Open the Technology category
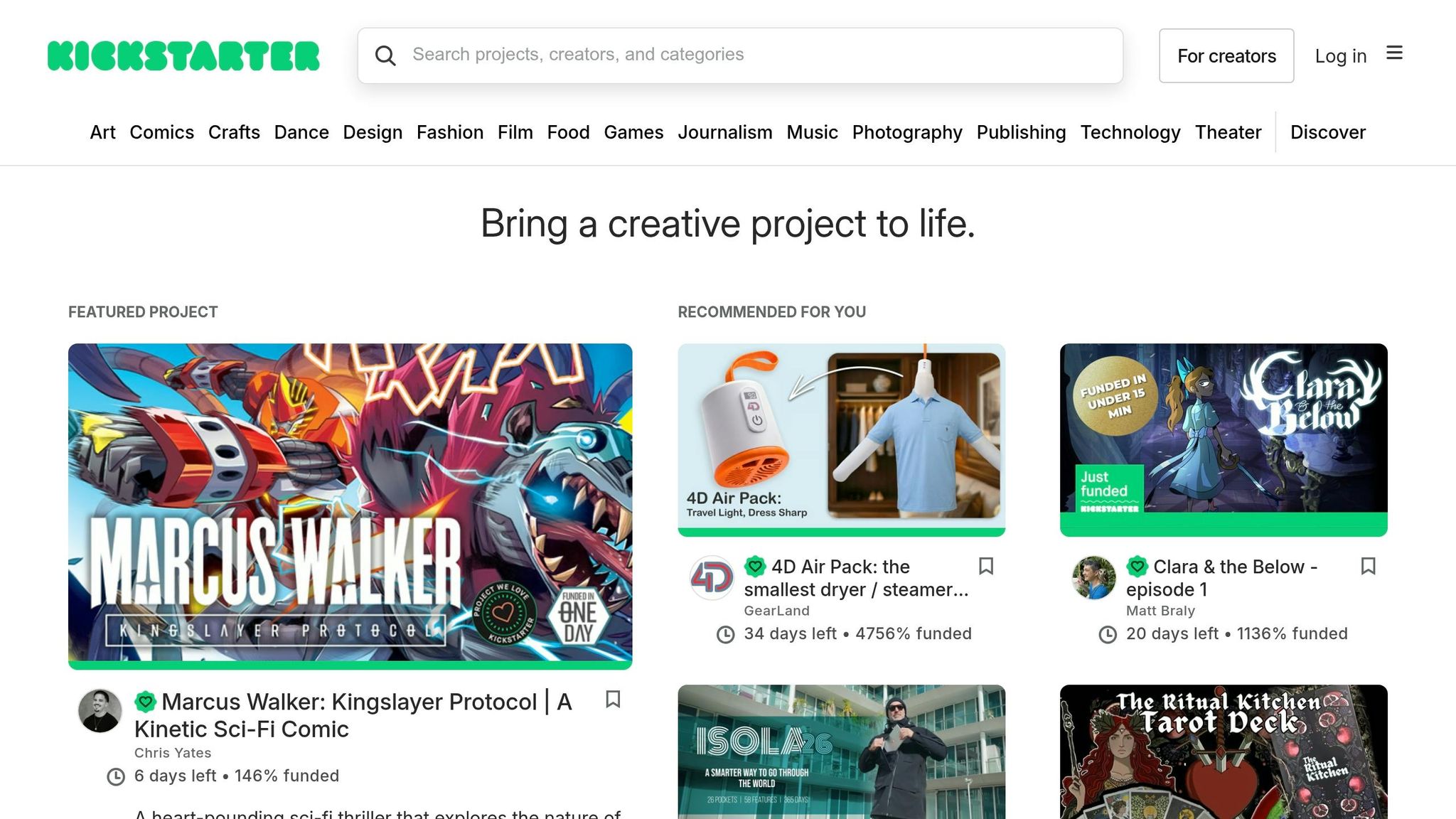 pos(1130,132)
